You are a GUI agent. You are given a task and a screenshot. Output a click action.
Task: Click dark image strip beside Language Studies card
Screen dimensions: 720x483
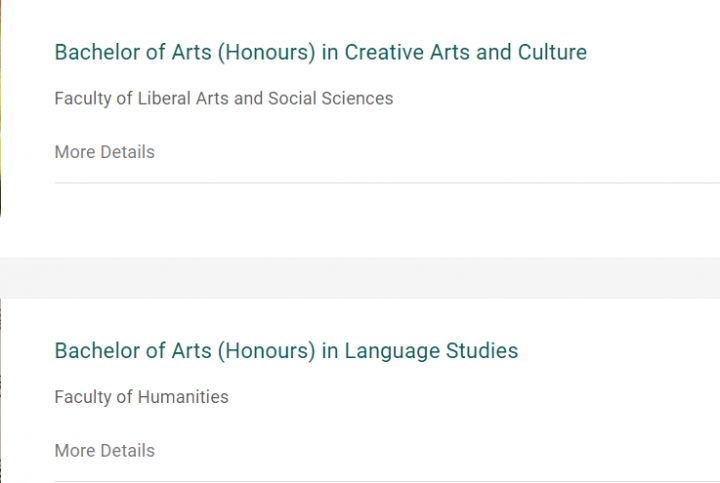[x=1, y=400]
